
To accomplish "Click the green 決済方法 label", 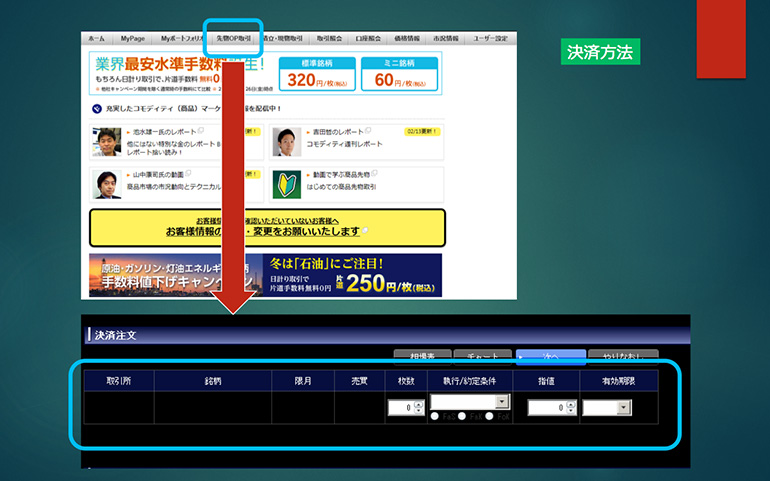I will [600, 51].
